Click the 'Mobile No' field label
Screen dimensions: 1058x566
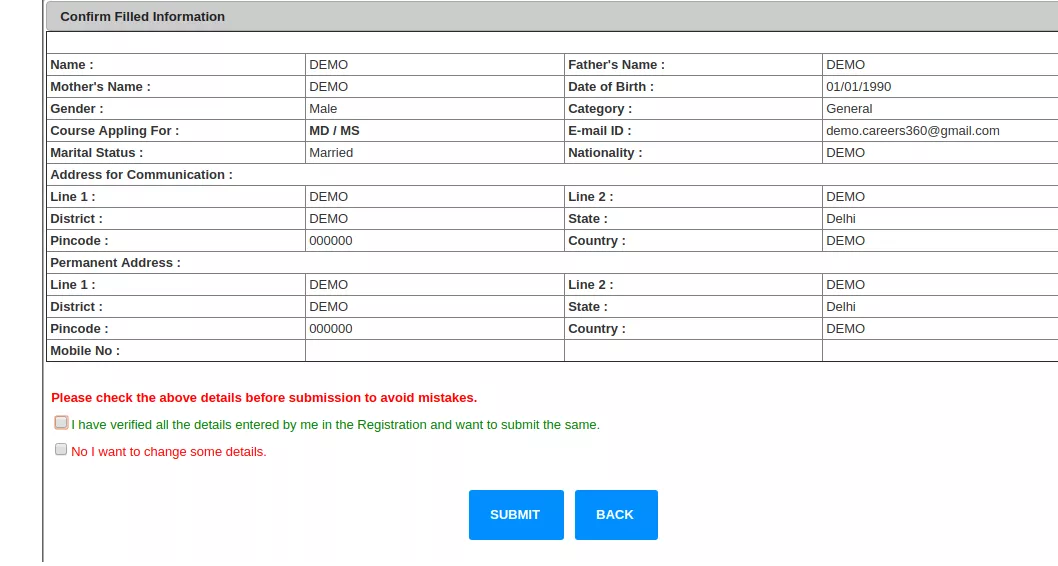click(x=85, y=351)
